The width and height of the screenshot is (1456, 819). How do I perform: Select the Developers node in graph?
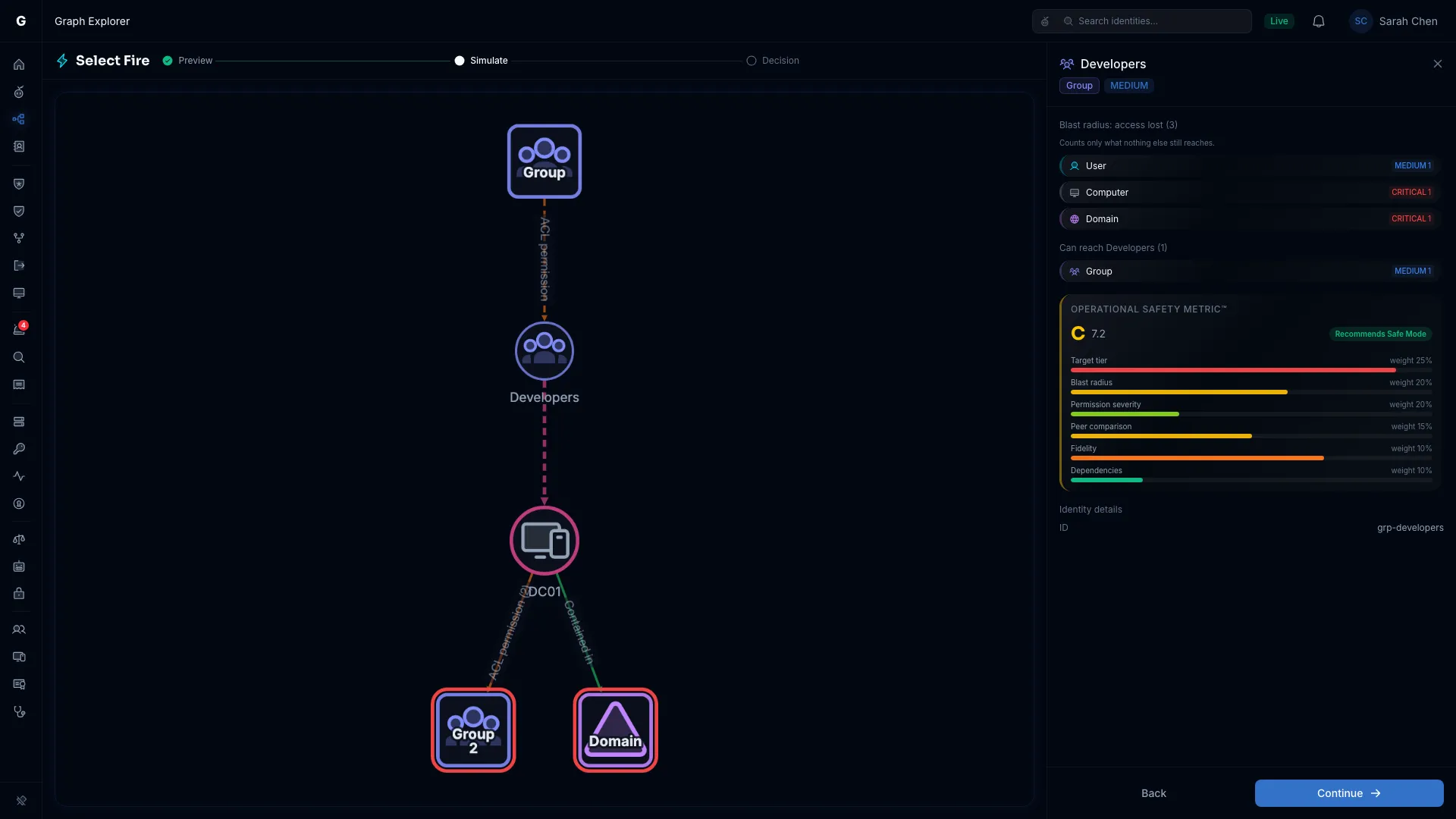pyautogui.click(x=544, y=351)
